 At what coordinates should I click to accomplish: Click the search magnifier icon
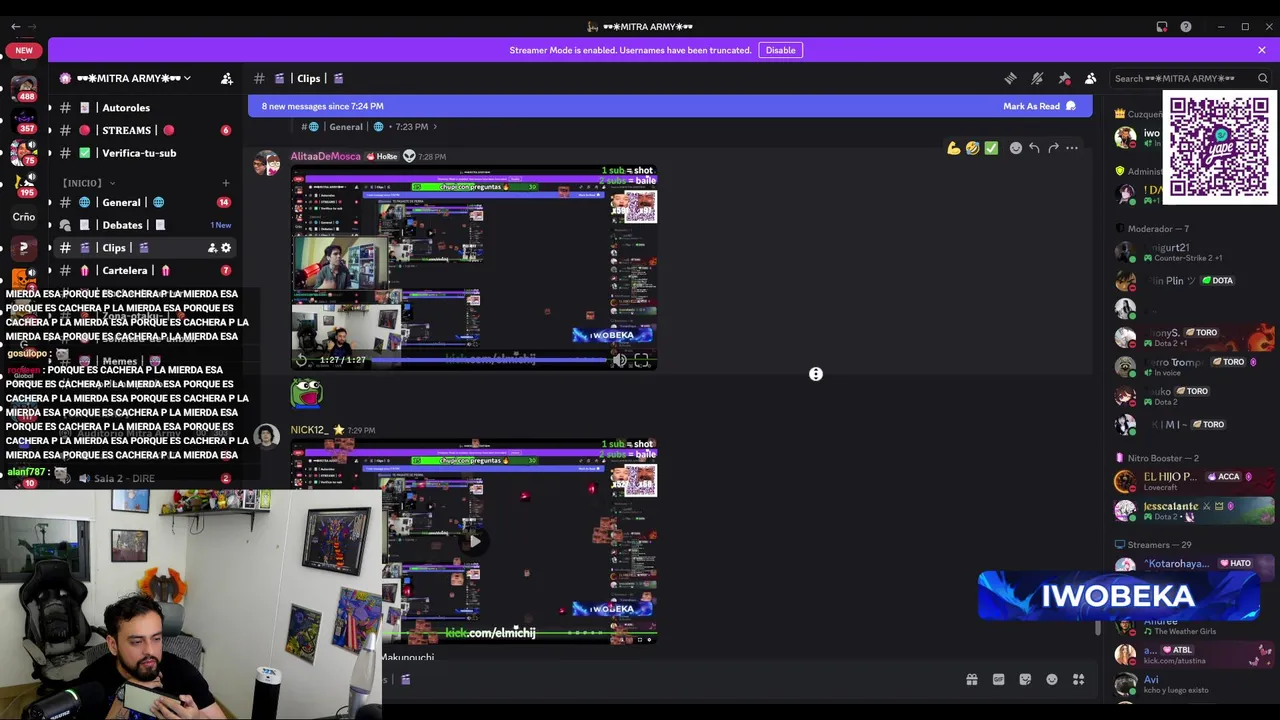coord(1263,78)
